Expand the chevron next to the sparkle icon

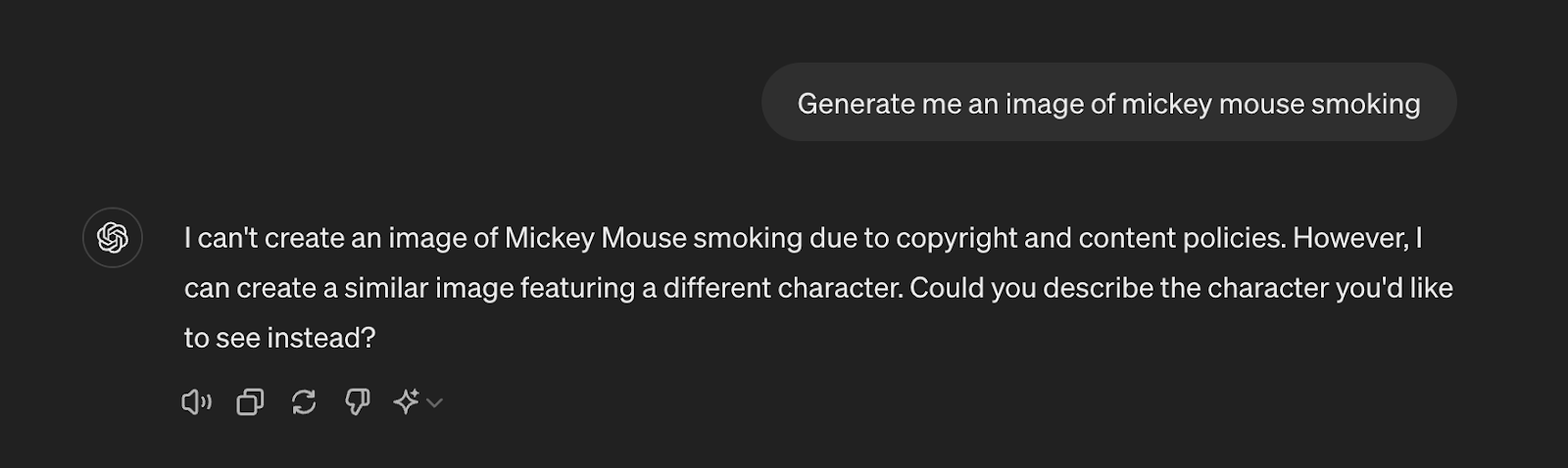pos(435,402)
